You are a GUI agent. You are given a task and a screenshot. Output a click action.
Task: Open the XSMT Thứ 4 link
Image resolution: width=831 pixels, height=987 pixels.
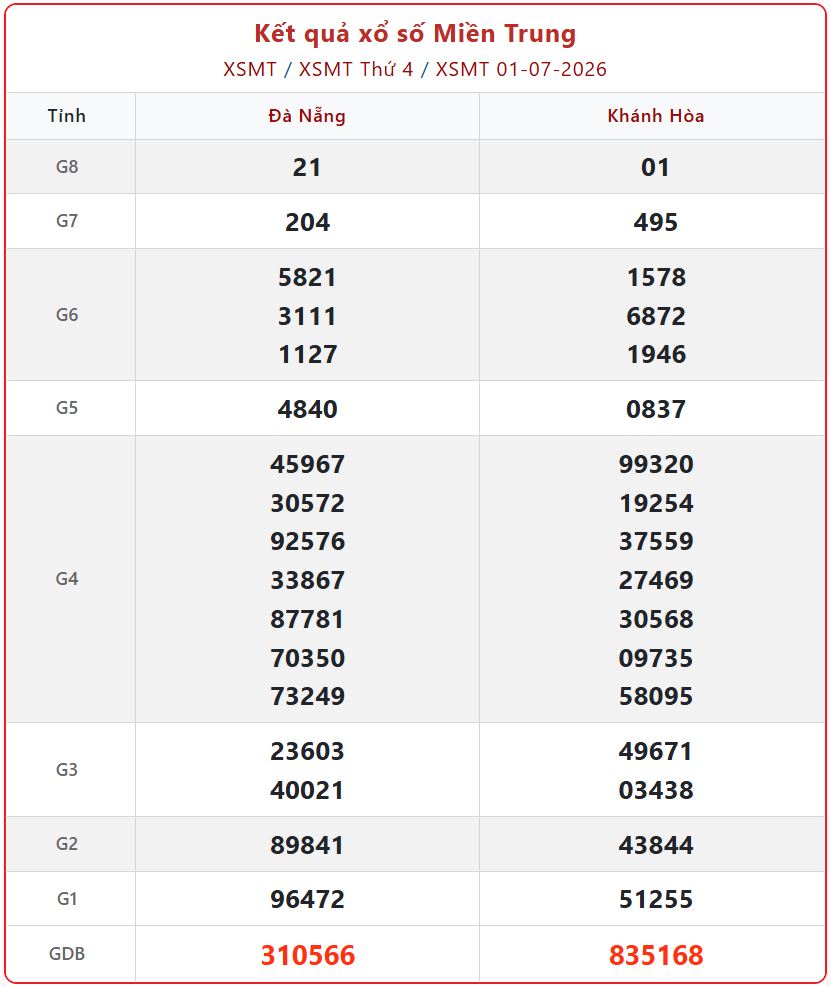[x=356, y=69]
